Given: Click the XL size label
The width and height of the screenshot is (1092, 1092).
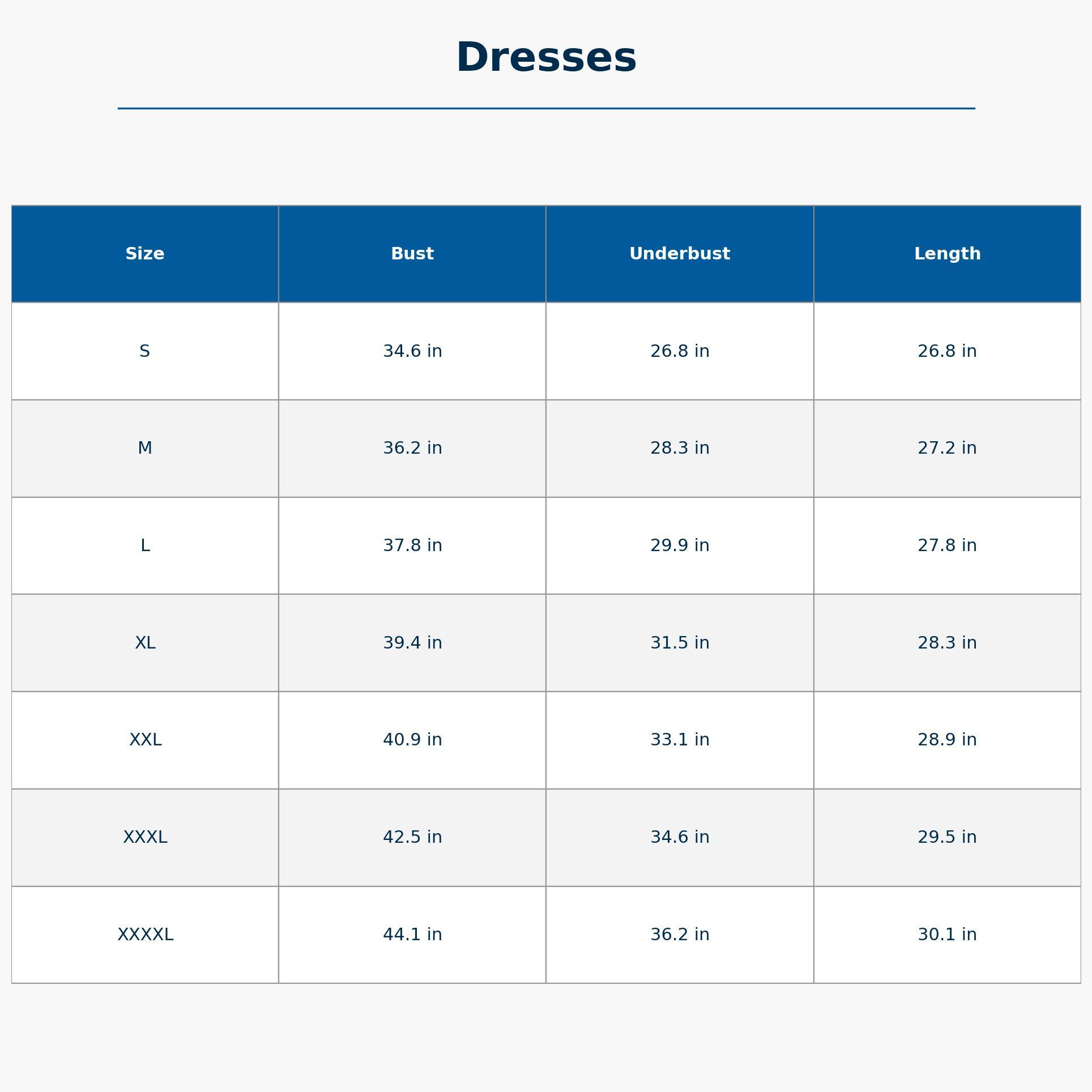Looking at the screenshot, I should tap(145, 643).
